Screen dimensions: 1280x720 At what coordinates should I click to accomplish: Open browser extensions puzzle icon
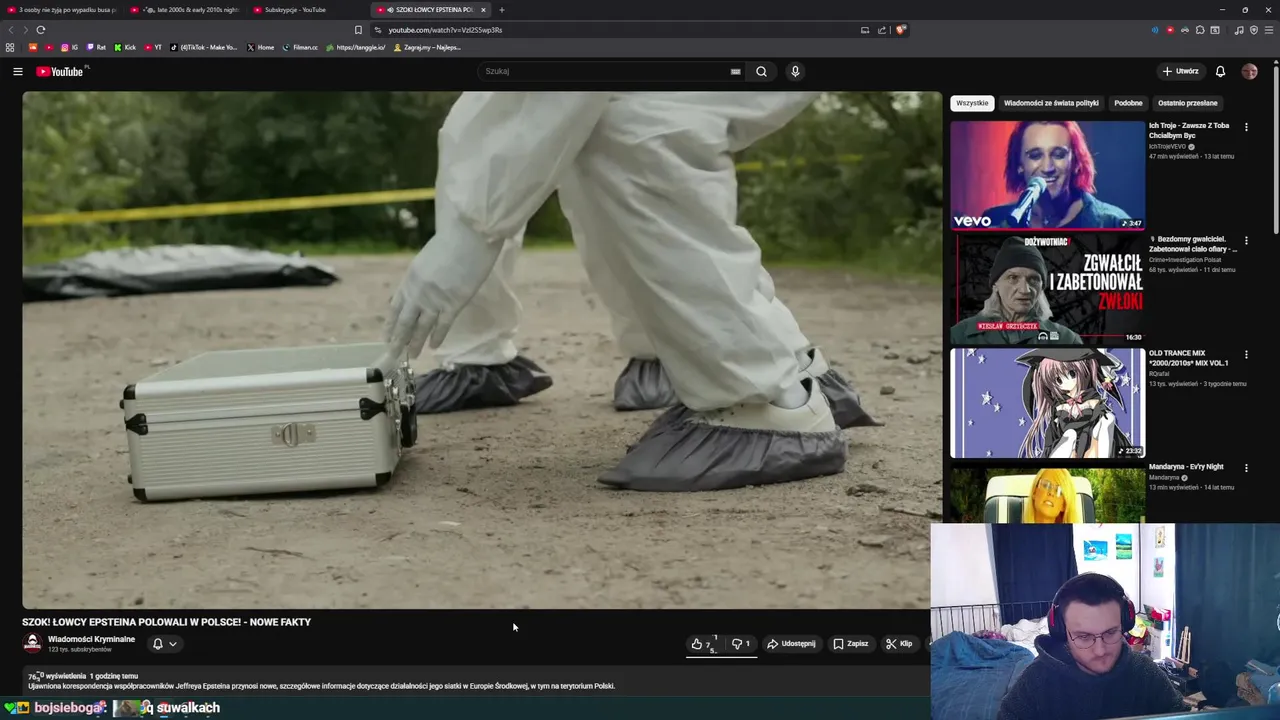coord(1200,30)
